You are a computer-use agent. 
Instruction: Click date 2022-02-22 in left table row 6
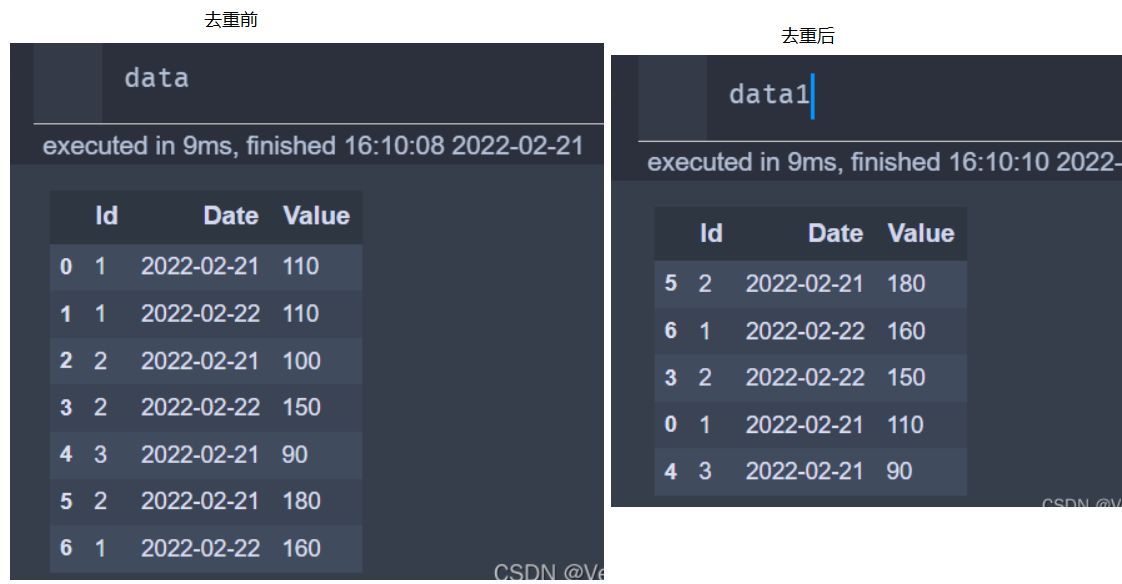point(200,548)
